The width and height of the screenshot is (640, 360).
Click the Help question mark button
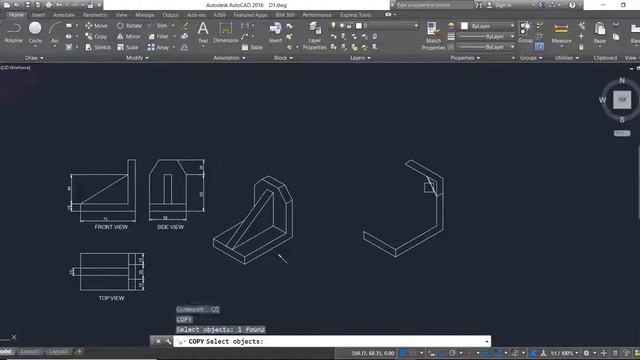tap(572, 5)
